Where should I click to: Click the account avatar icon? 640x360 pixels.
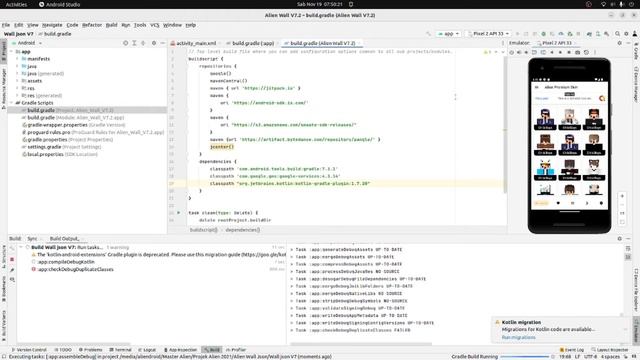click(635, 34)
